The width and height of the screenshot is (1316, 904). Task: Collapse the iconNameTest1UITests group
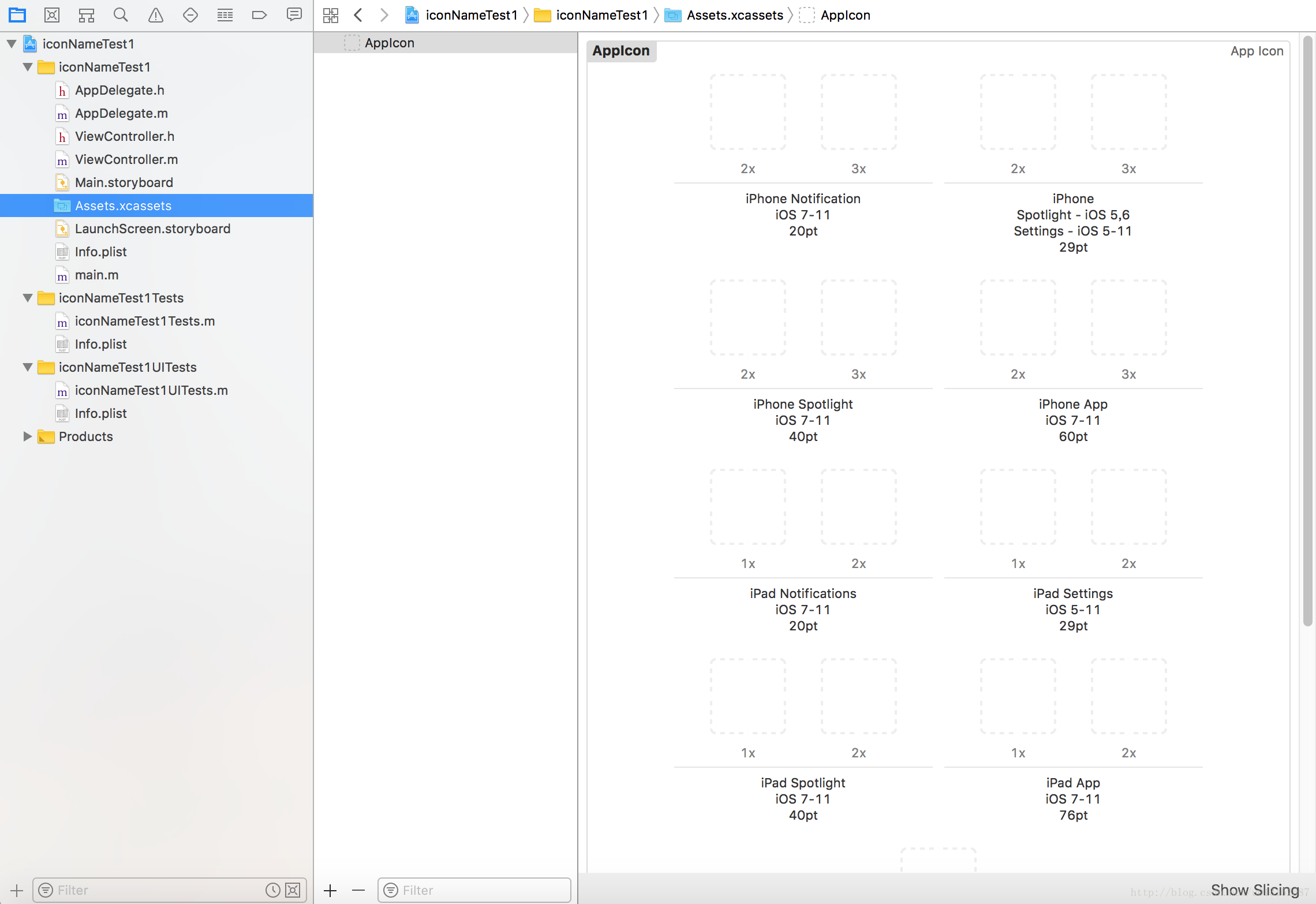click(27, 367)
